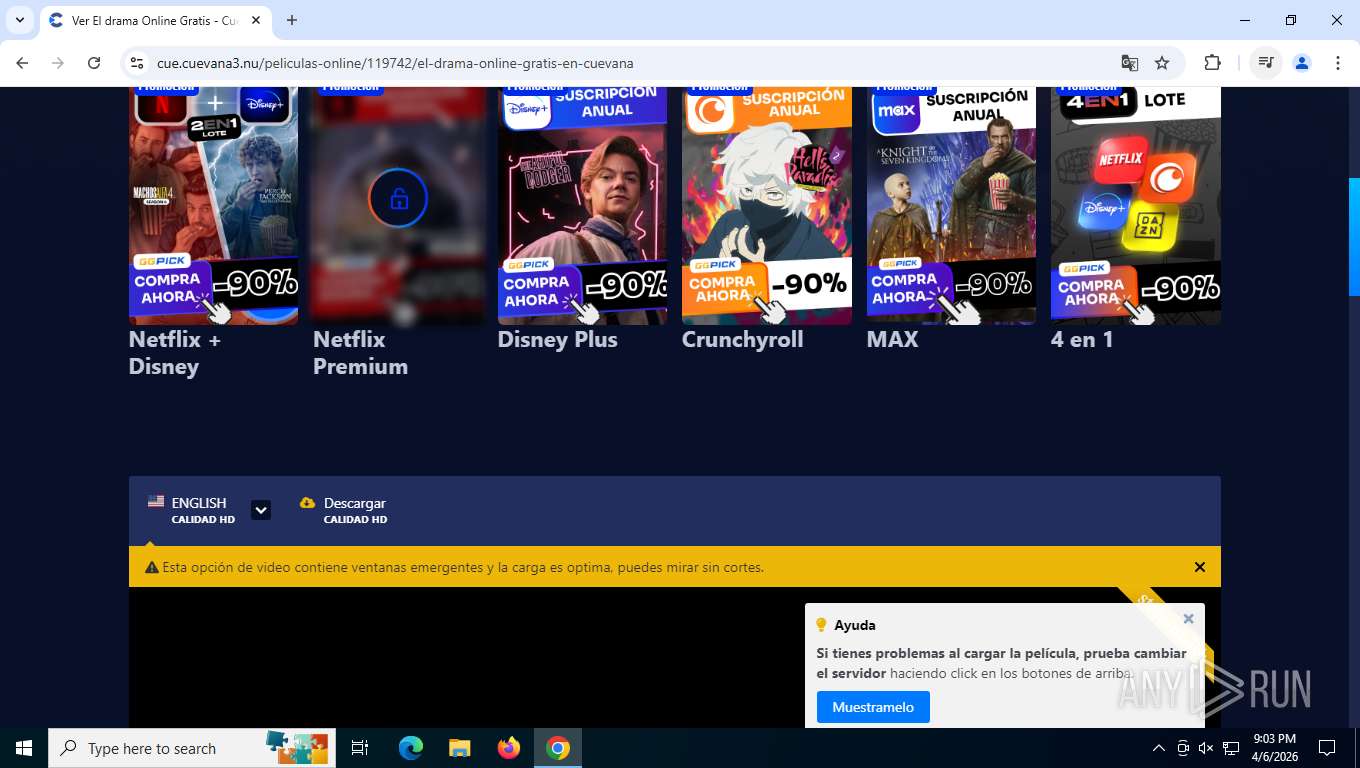The width and height of the screenshot is (1360, 768).
Task: Click the 'Disney Plus' title link
Action: coord(558,340)
